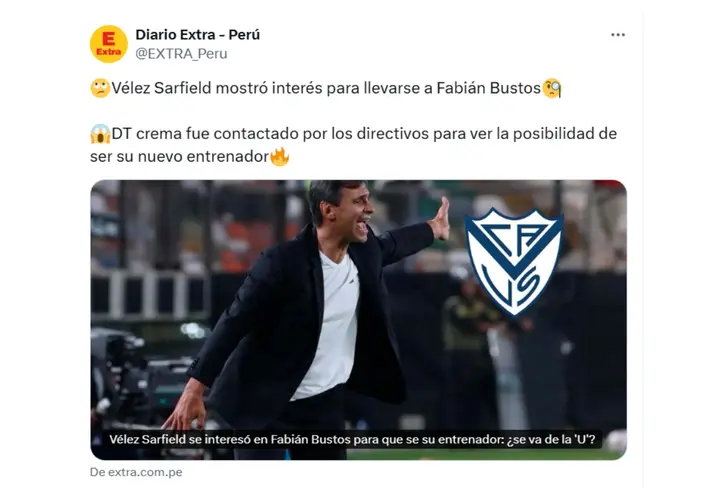Select the paragraph starting with DT crema
The height and width of the screenshot is (488, 728).
tap(354, 145)
